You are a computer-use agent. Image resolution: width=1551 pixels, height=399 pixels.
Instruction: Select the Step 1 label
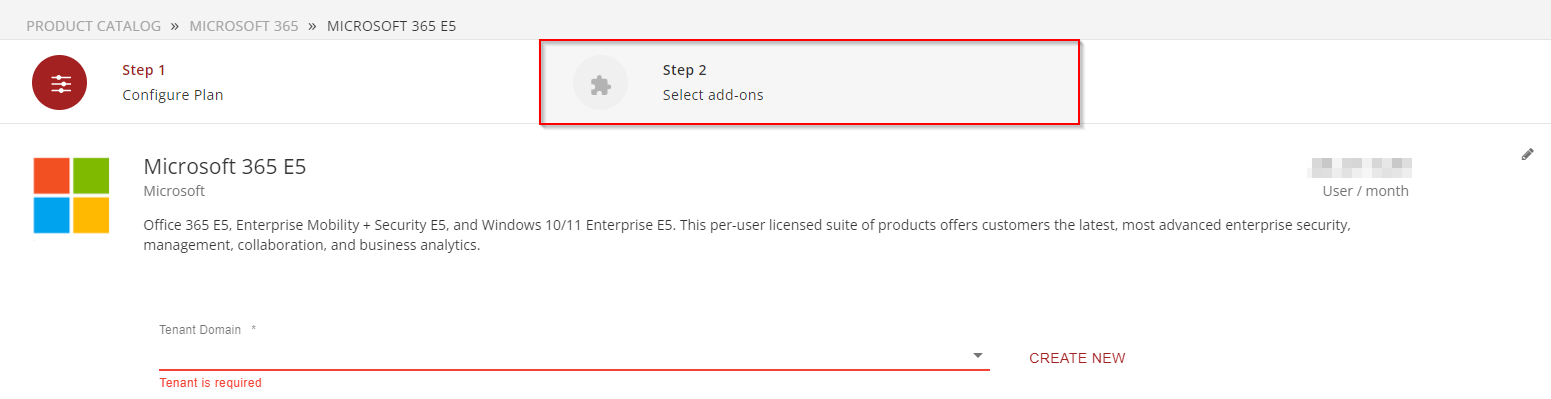[144, 70]
